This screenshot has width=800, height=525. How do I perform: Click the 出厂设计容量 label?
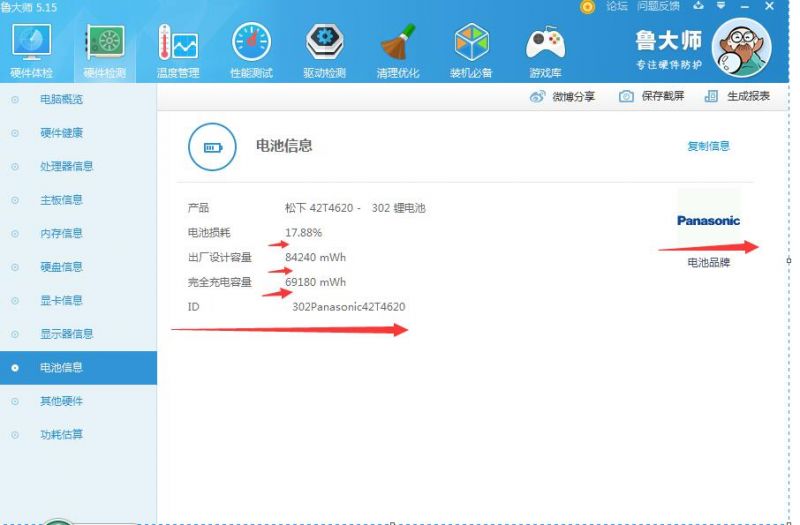220,257
